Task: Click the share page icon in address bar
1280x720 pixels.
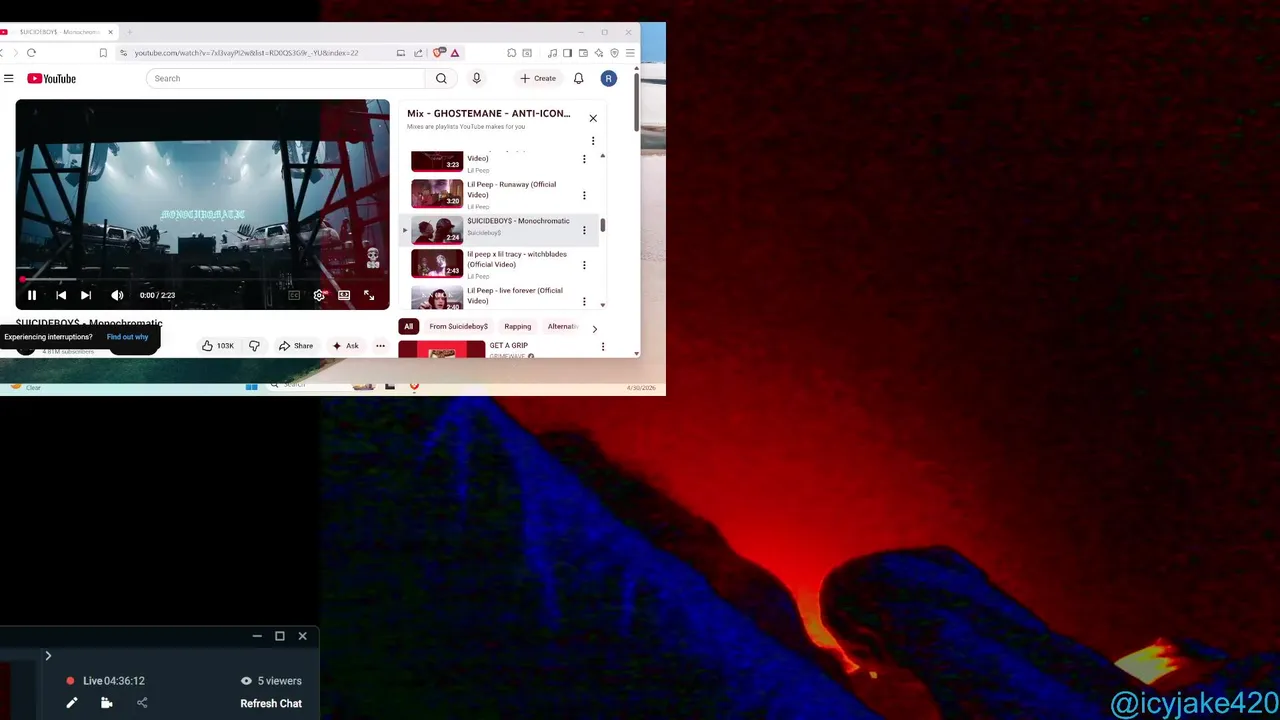Action: (418, 53)
